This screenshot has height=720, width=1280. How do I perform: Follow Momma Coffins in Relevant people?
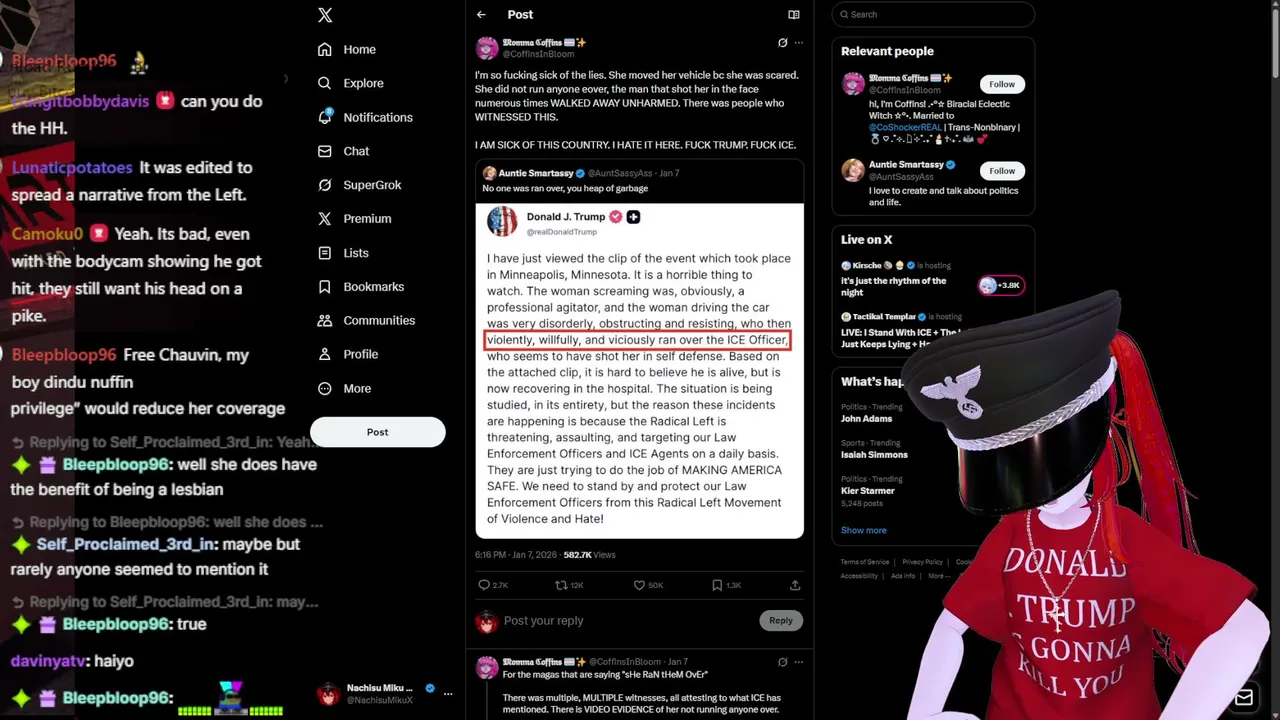click(x=1002, y=84)
